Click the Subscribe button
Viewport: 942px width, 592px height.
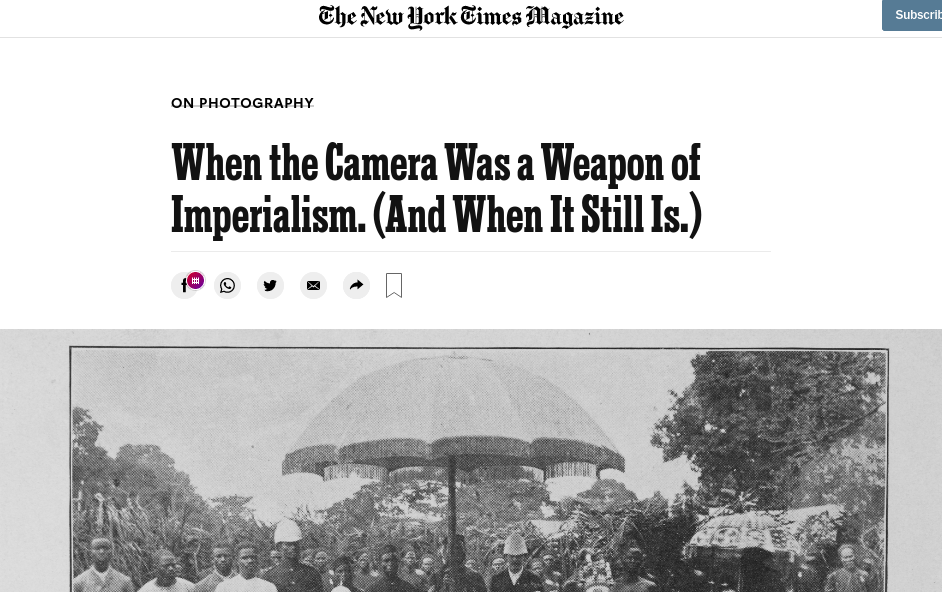pos(912,15)
